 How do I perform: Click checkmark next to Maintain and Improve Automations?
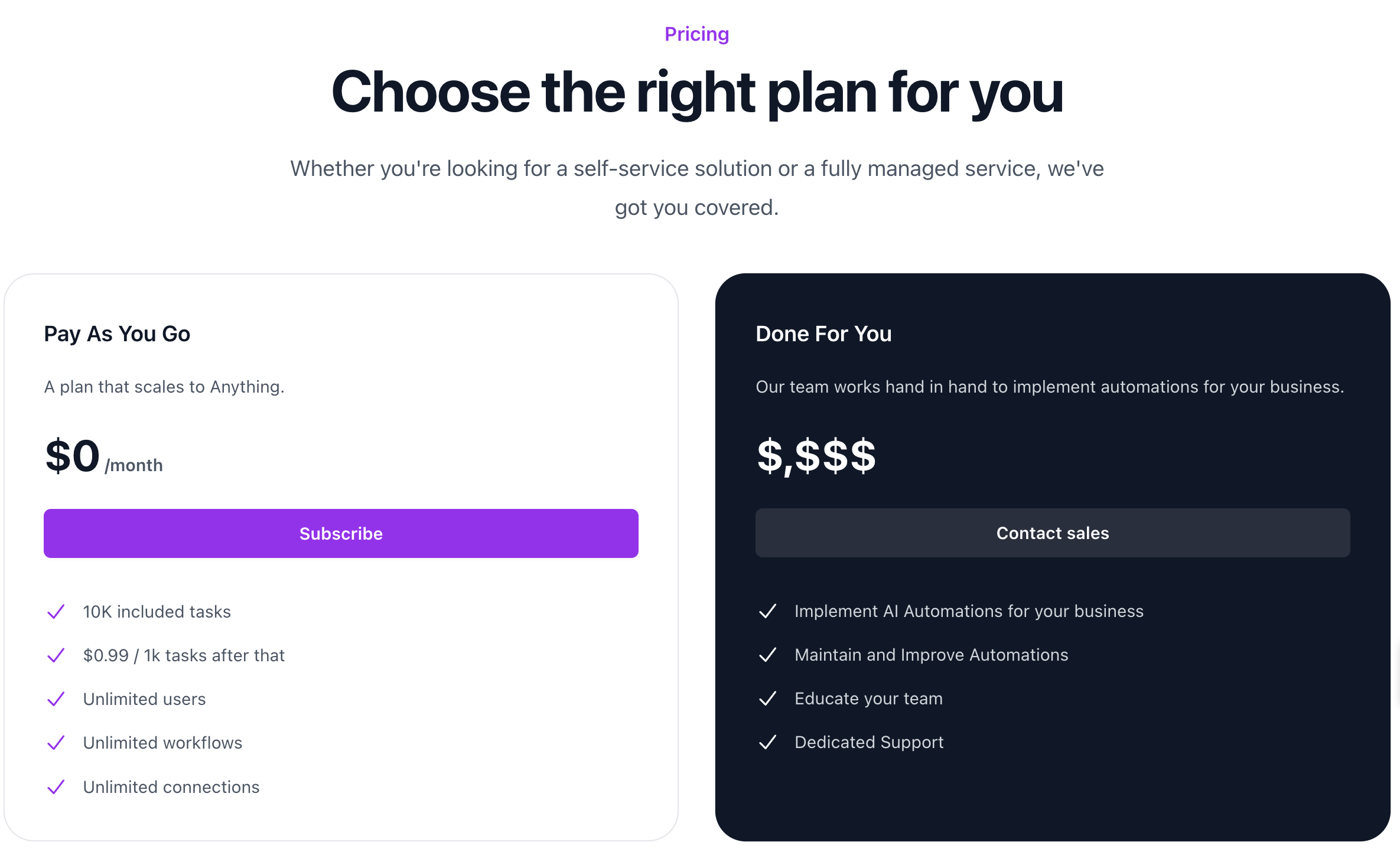coord(767,655)
